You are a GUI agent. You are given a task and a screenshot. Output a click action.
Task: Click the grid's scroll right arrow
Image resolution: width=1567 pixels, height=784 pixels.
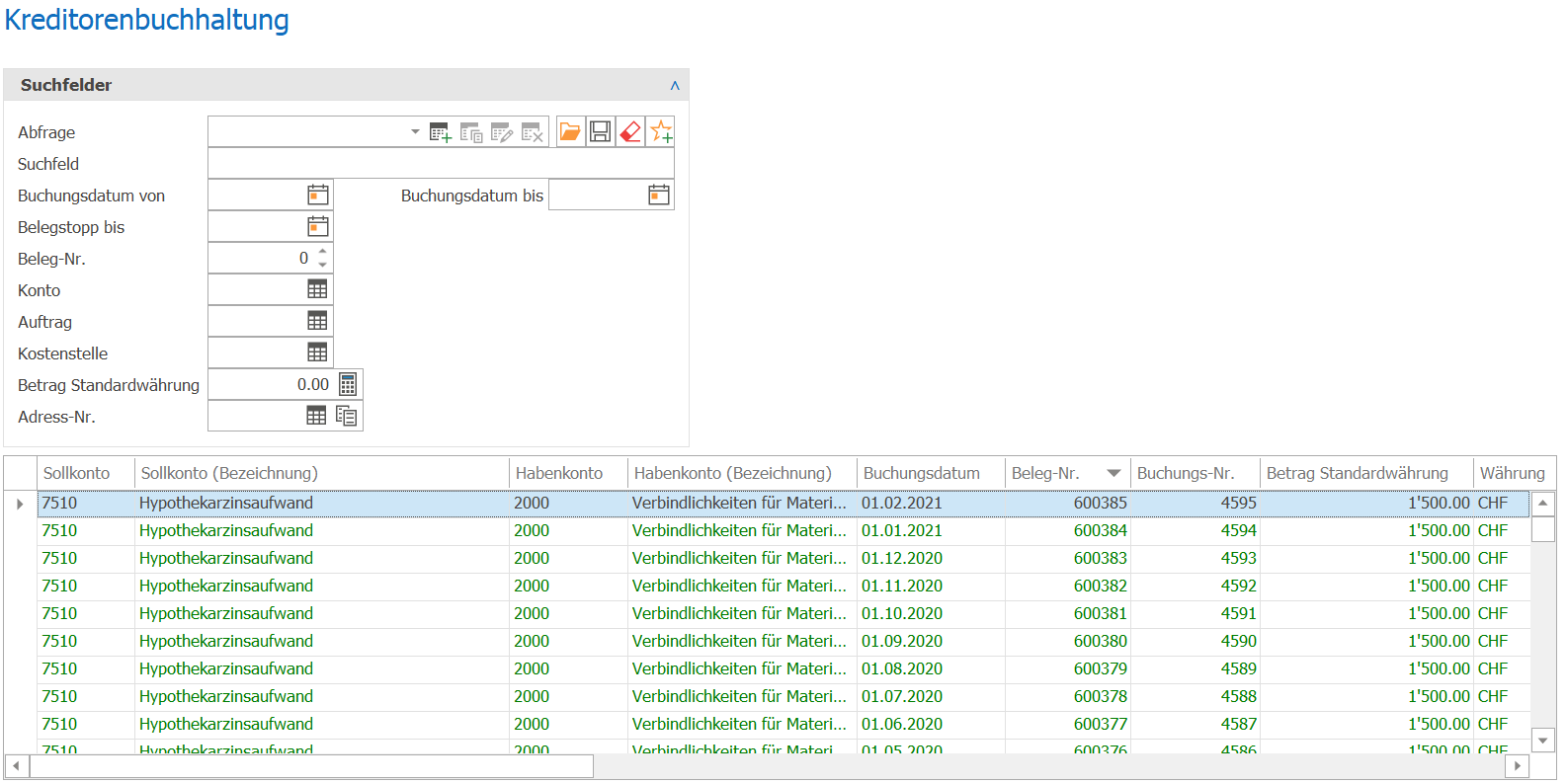click(x=1518, y=766)
